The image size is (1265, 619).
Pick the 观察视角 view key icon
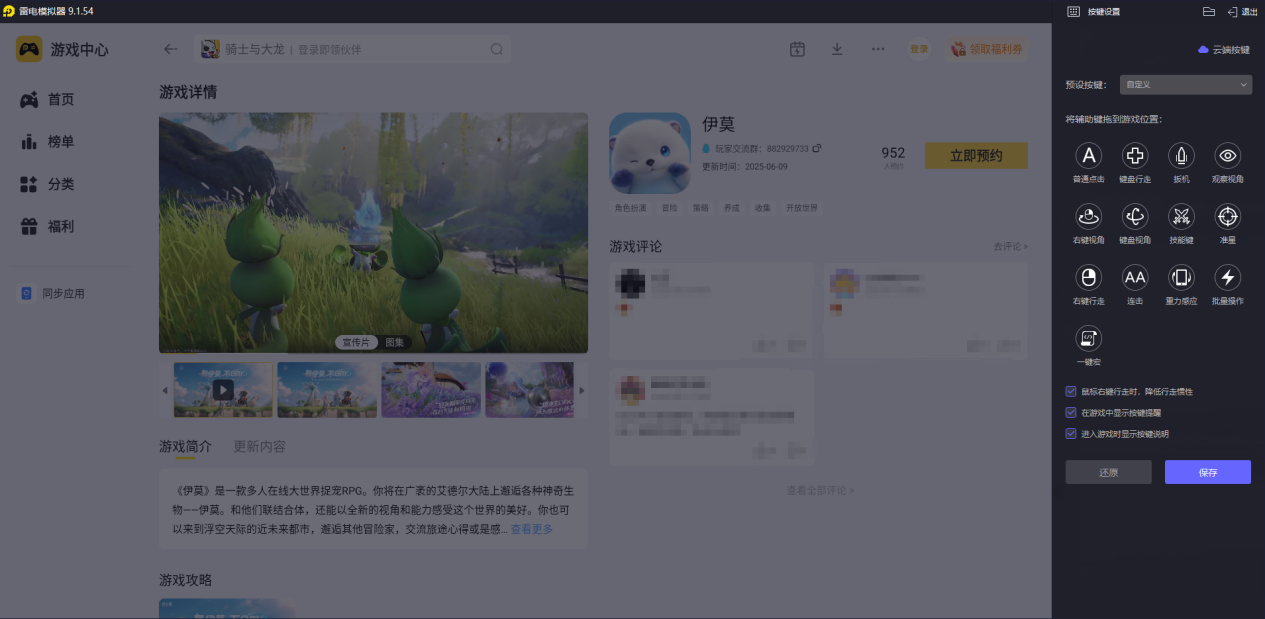(1227, 156)
